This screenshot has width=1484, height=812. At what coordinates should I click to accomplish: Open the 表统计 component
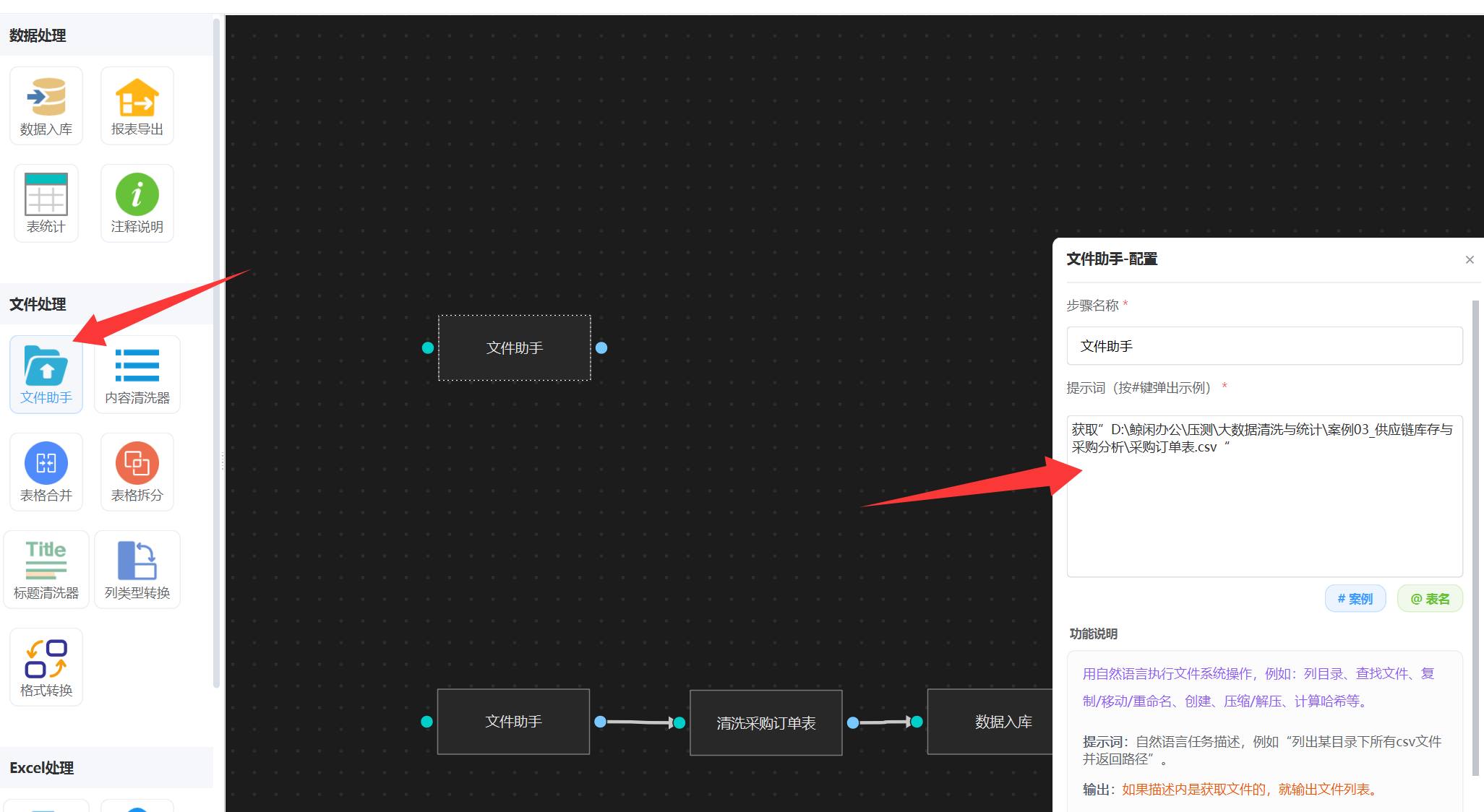point(46,203)
